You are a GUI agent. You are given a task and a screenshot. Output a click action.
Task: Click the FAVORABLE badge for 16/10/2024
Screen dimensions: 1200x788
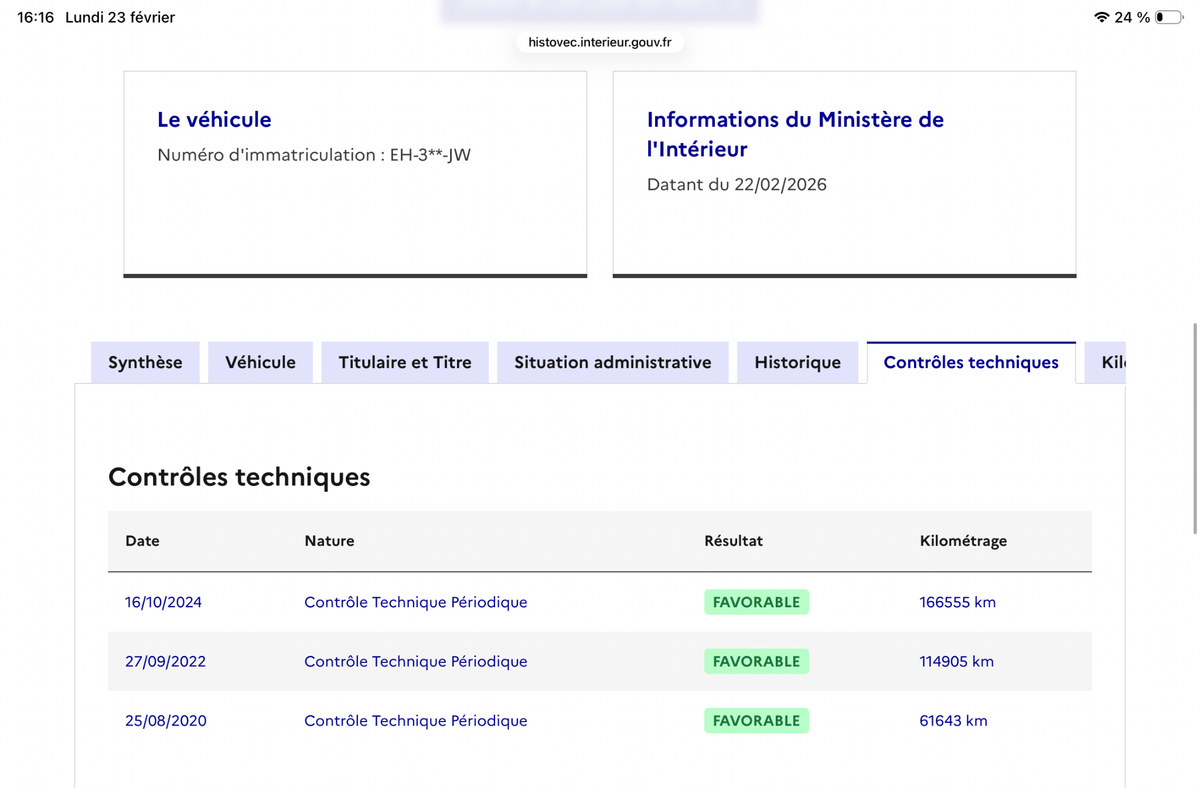(756, 602)
